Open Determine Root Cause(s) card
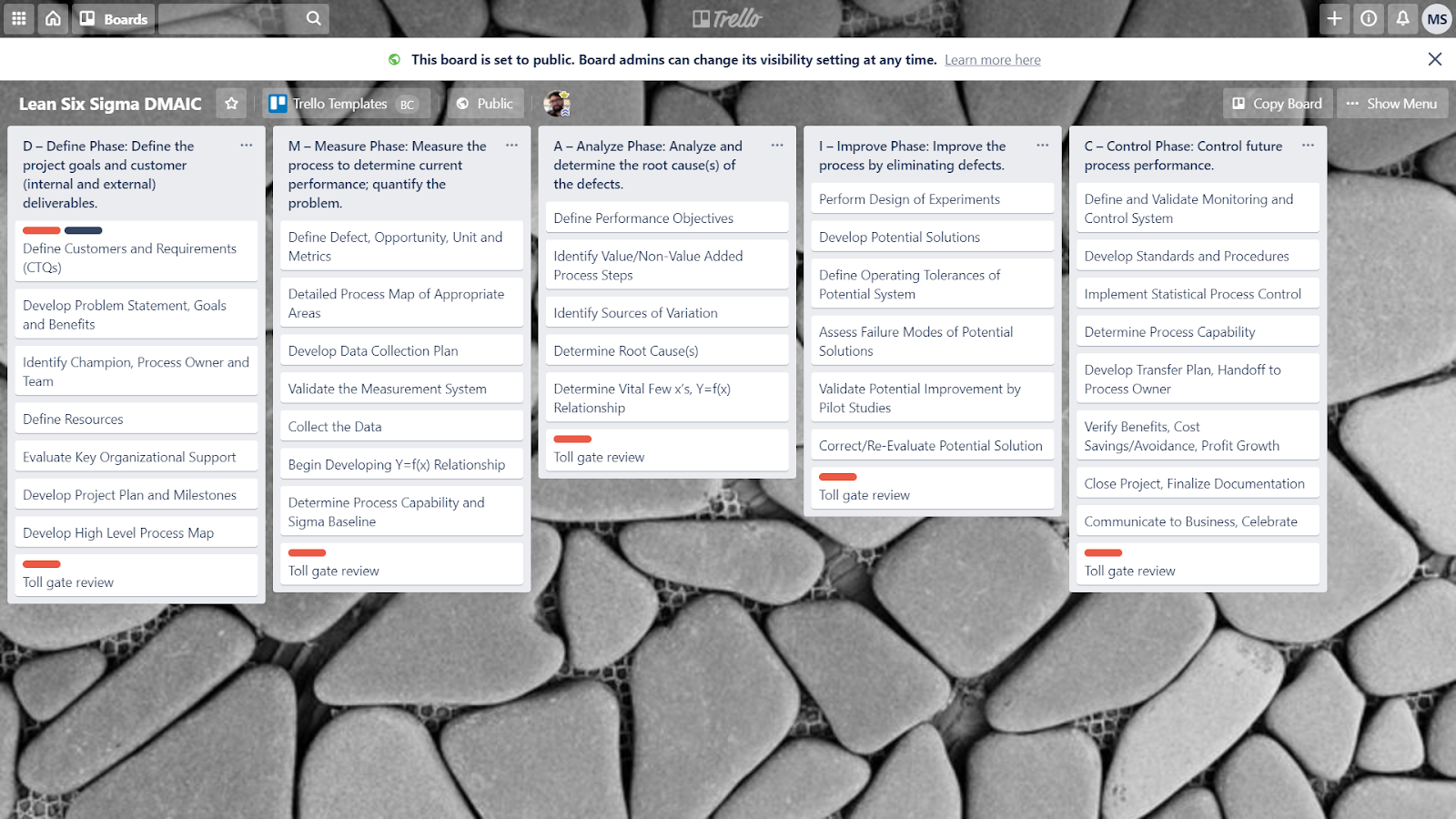This screenshot has width=1456, height=819. (667, 350)
